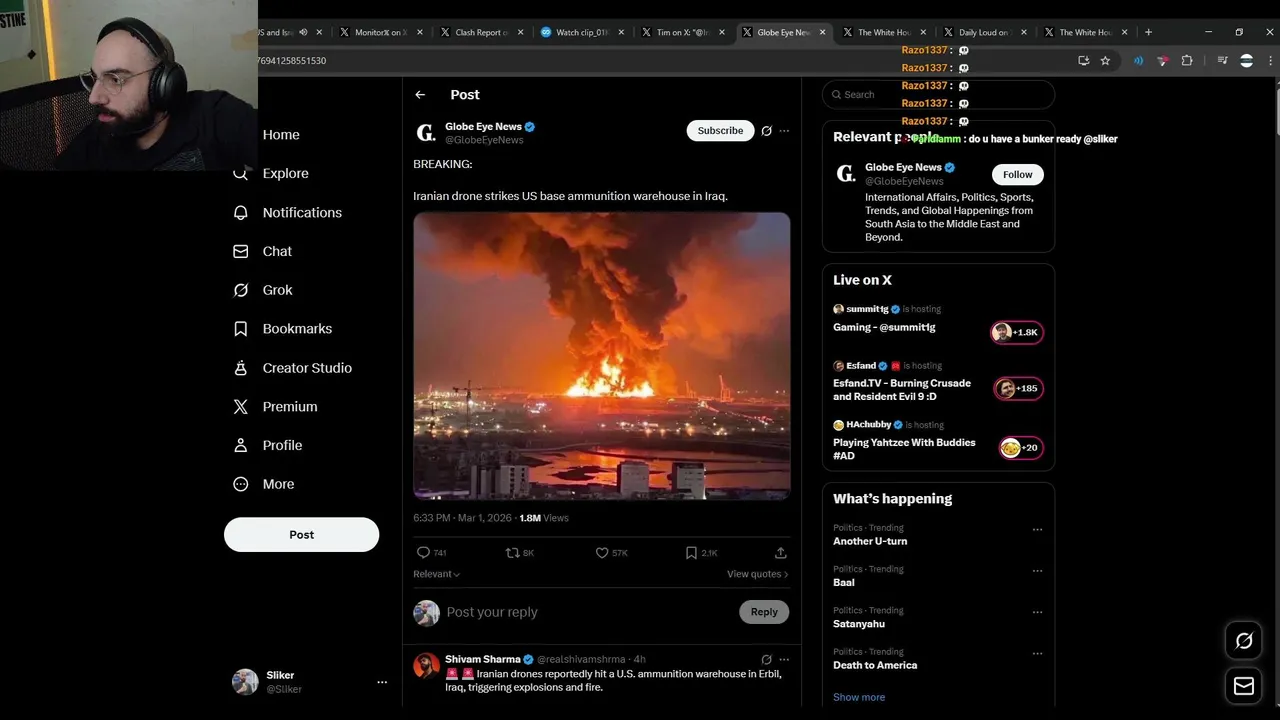Expand View quotes chevron link
This screenshot has height=720, width=1280.
[x=758, y=574]
